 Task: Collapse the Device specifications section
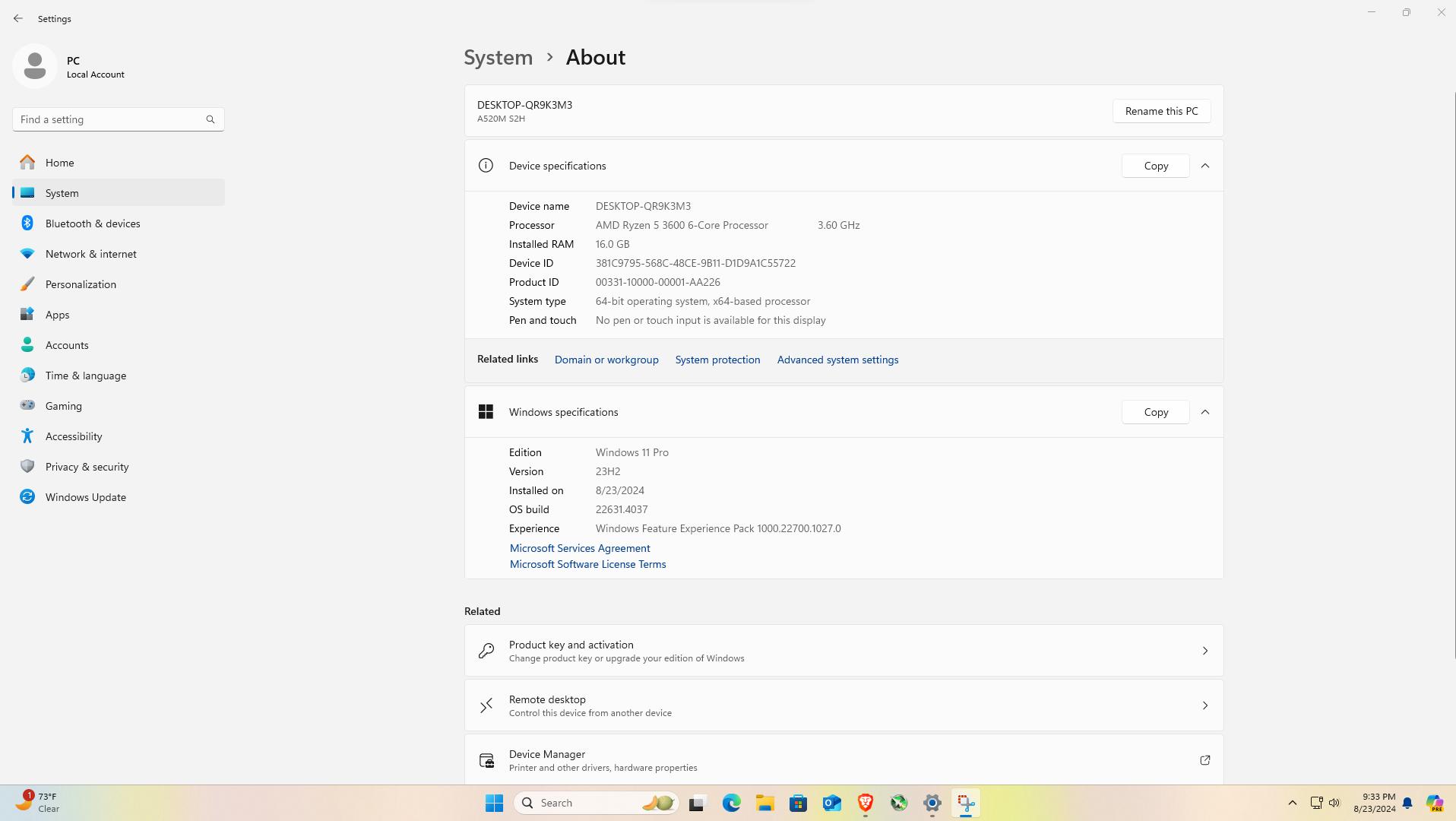click(x=1204, y=166)
